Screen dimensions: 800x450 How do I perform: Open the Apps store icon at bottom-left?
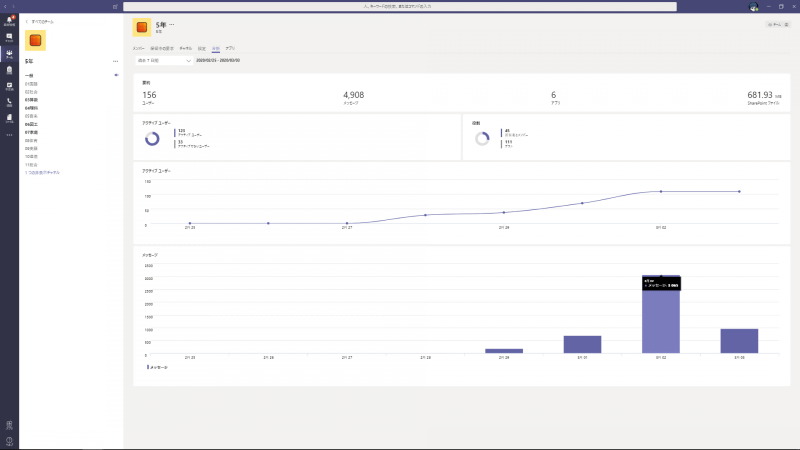[9, 425]
